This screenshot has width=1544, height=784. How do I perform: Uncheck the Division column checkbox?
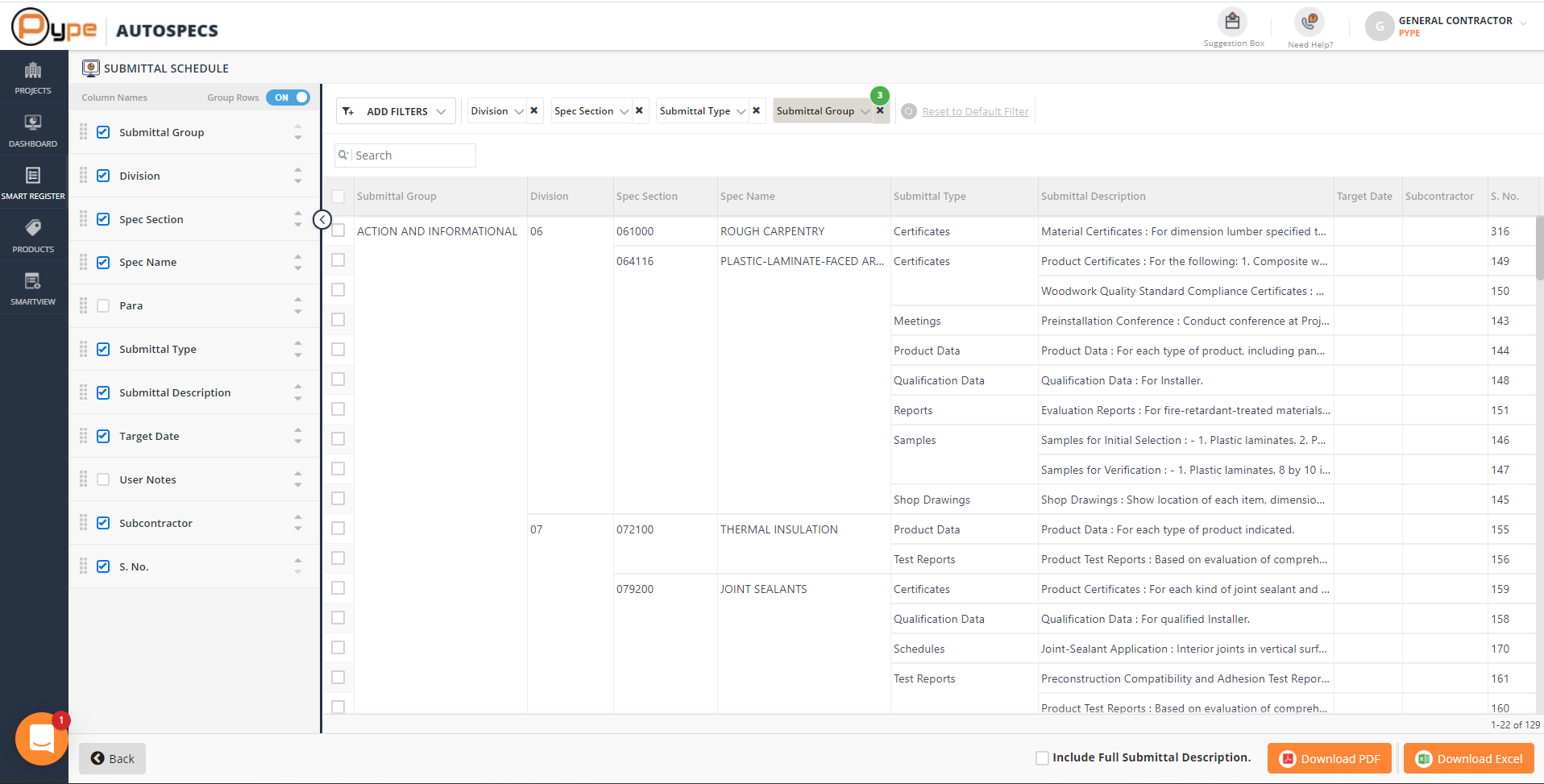click(103, 176)
